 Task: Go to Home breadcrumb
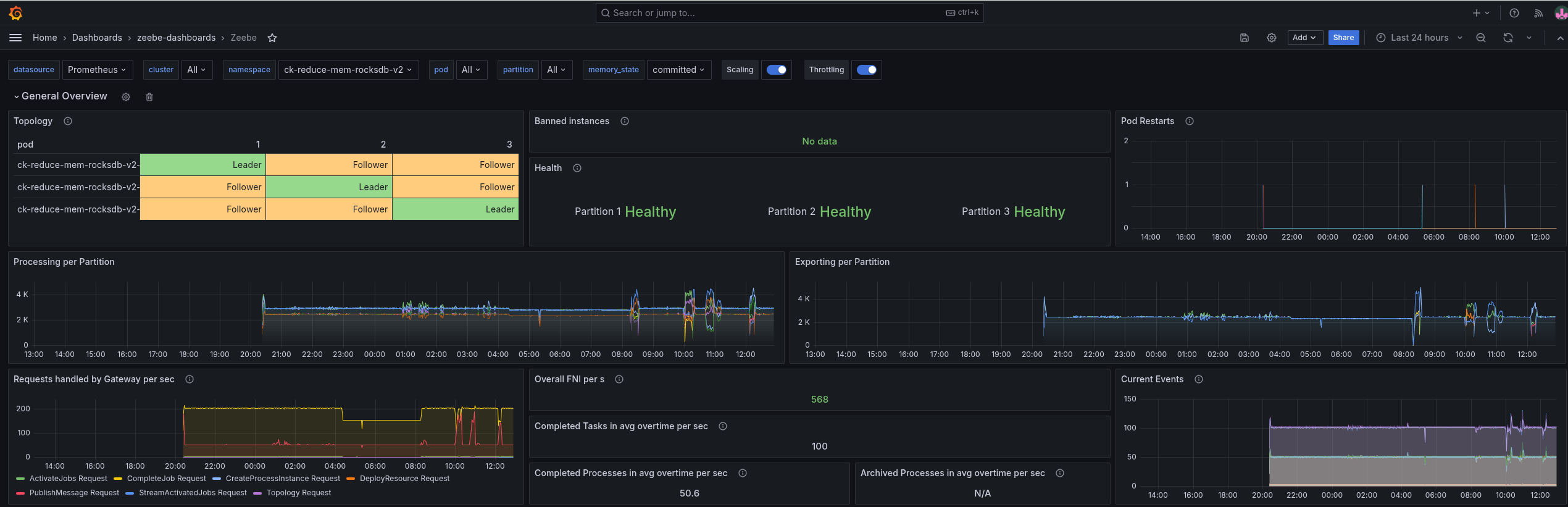[44, 38]
